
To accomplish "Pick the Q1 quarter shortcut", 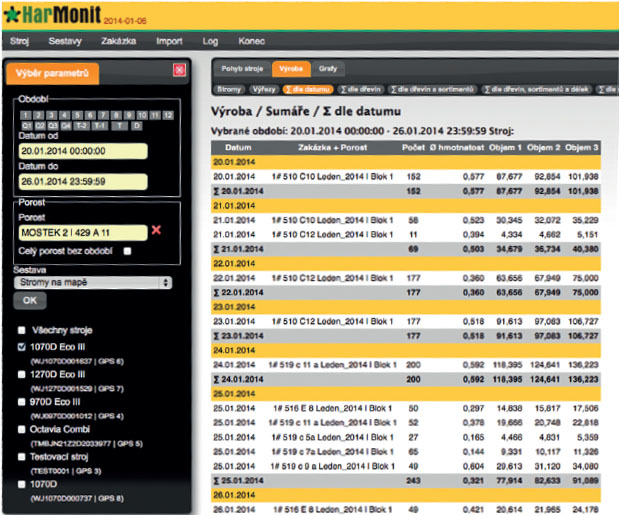I will click(x=25, y=126).
